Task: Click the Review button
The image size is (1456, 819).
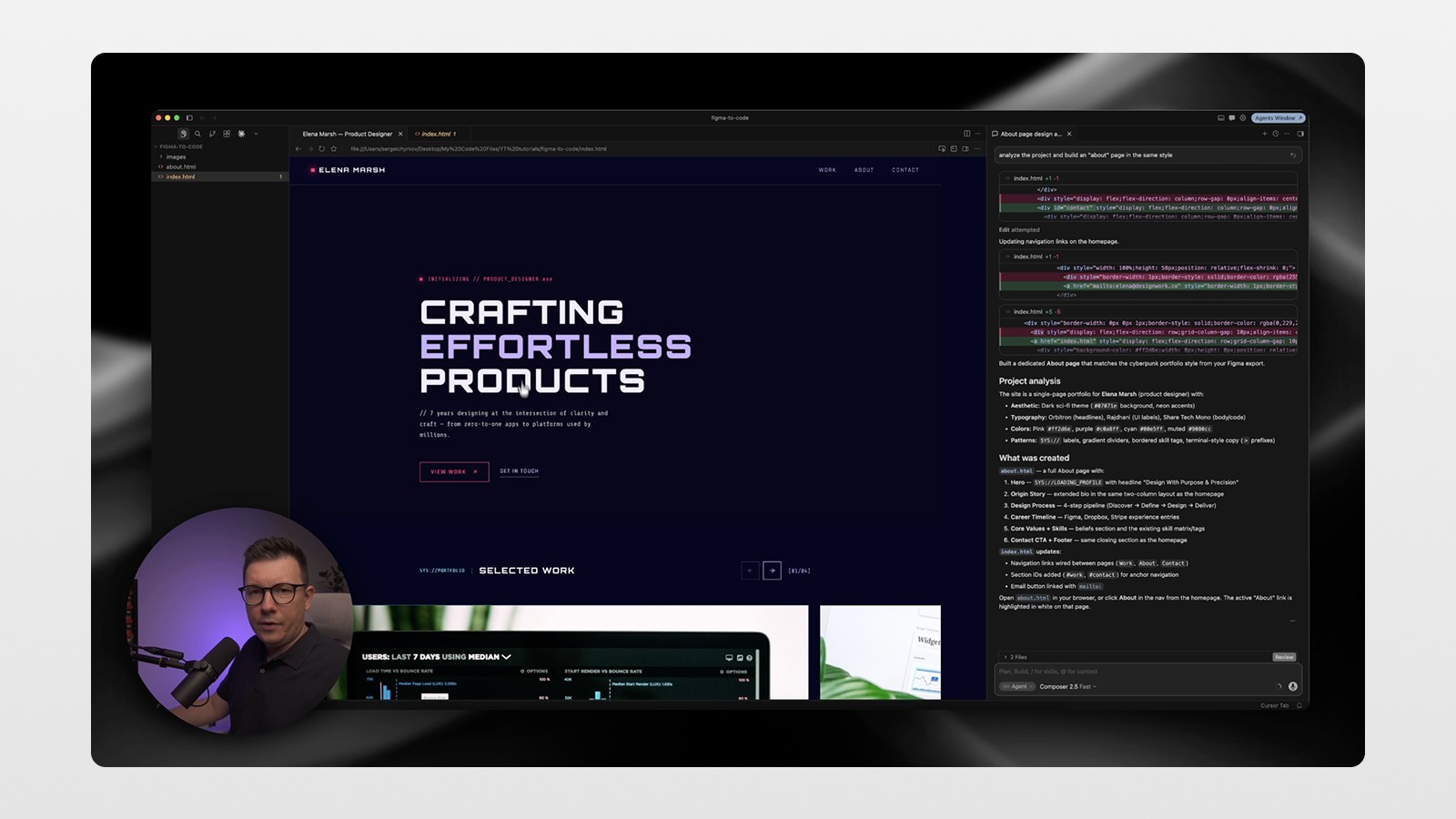Action: [x=1284, y=657]
